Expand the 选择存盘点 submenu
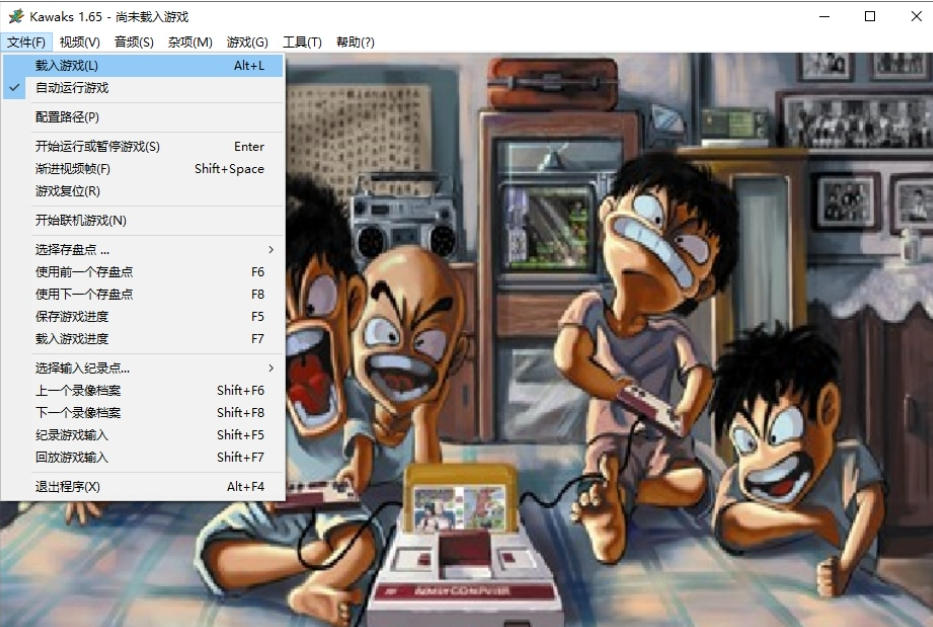Screen dimensions: 933x627 coord(143,250)
